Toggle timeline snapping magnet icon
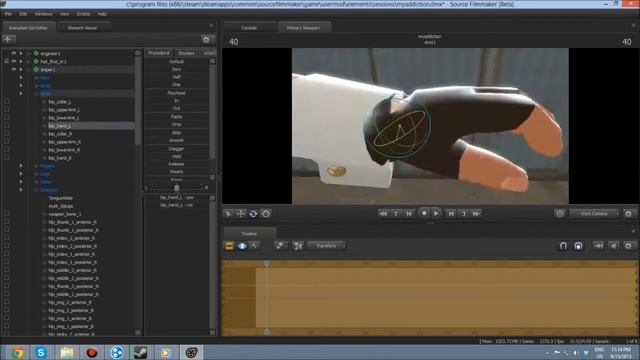Image resolution: width=640 pixels, height=360 pixels. (x=563, y=246)
